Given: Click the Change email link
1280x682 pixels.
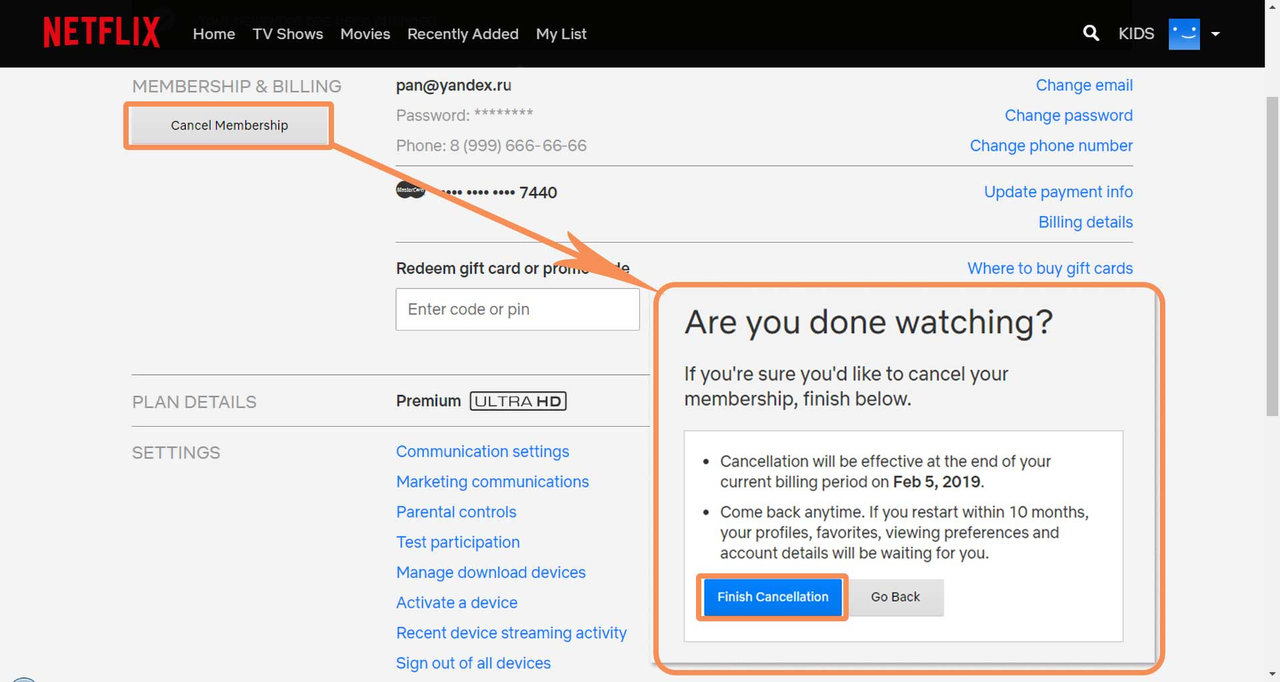Looking at the screenshot, I should click(1084, 85).
